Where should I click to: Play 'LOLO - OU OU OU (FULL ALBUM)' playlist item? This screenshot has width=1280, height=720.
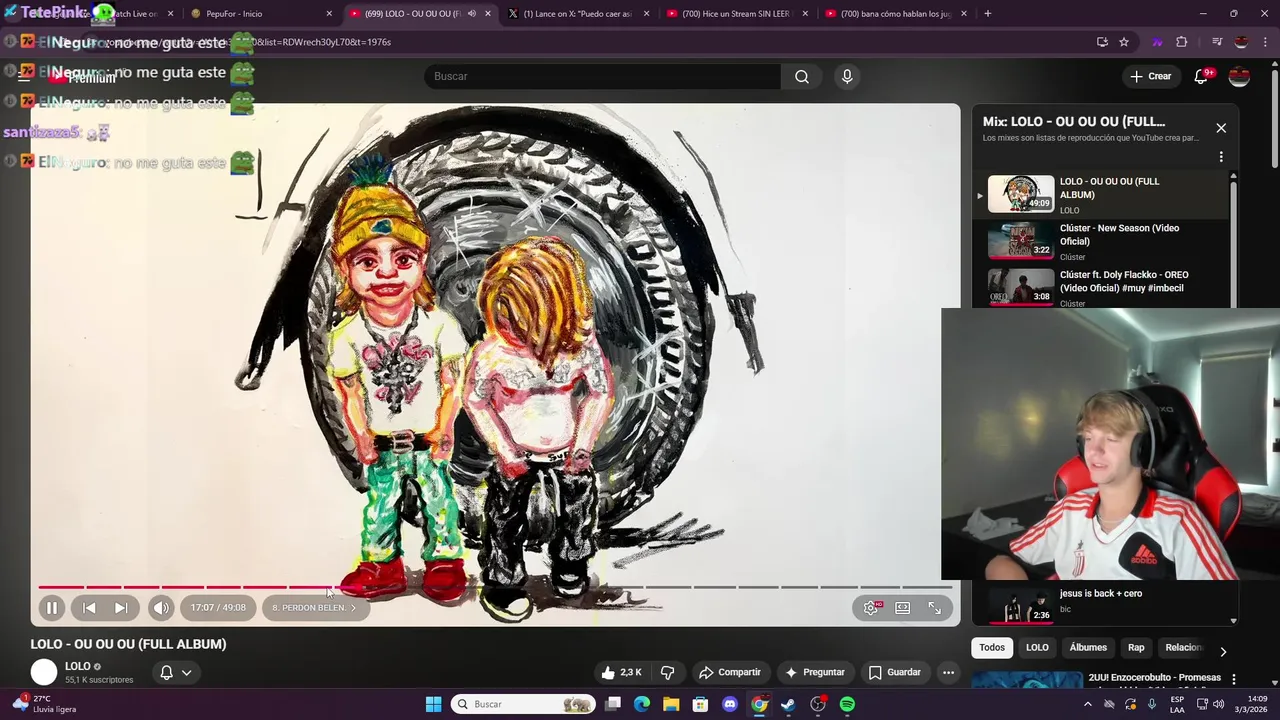(x=1100, y=194)
